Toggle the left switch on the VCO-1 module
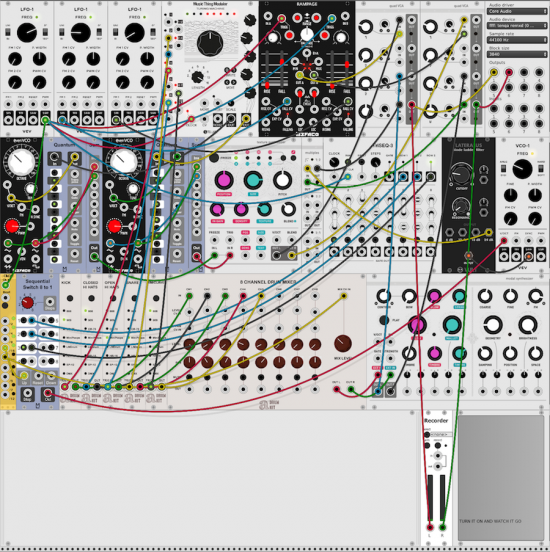 coord(504,169)
